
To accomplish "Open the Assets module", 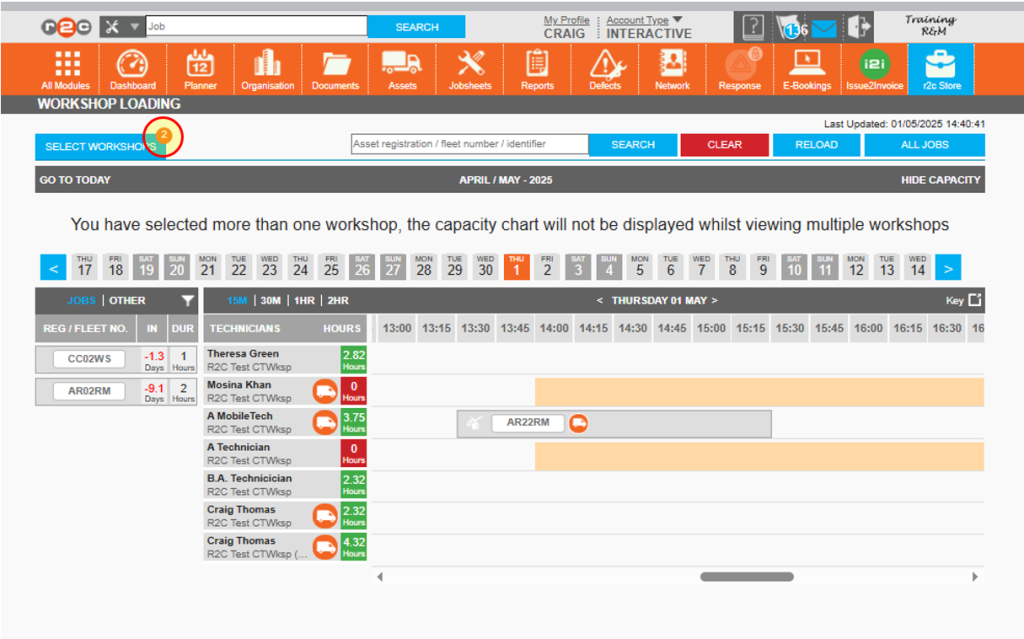I will tap(402, 69).
